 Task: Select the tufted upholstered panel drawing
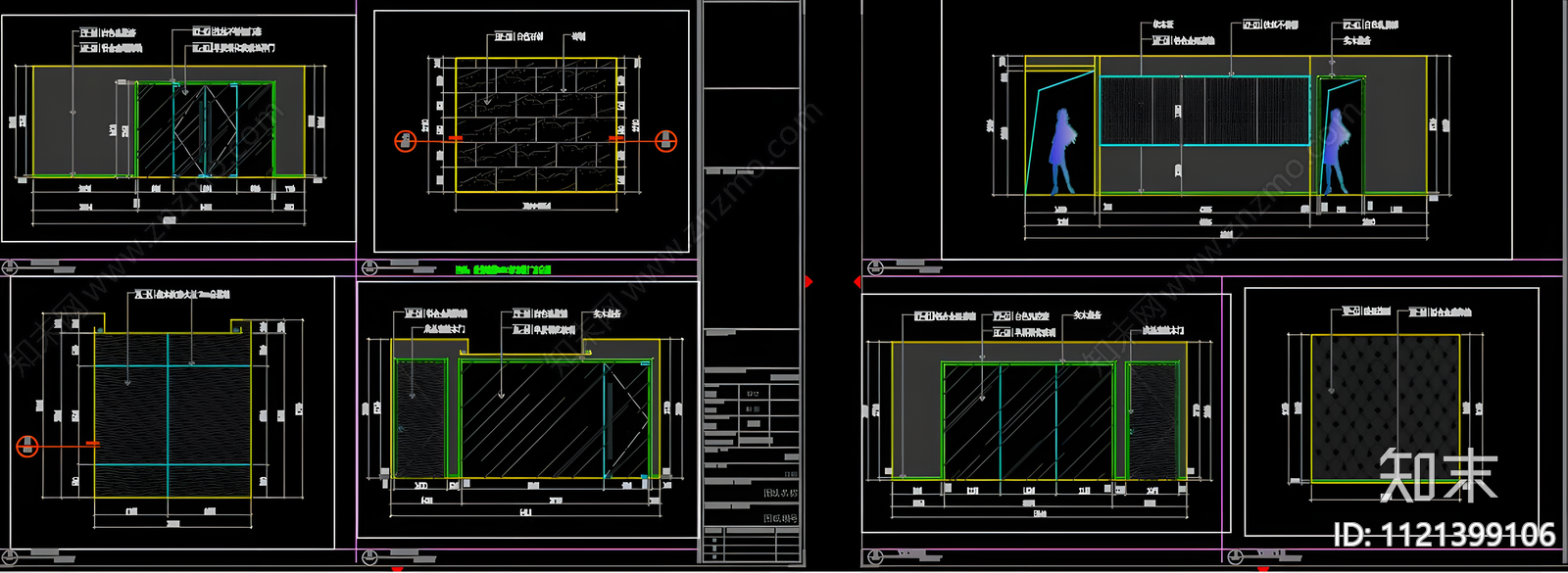coord(1384,407)
